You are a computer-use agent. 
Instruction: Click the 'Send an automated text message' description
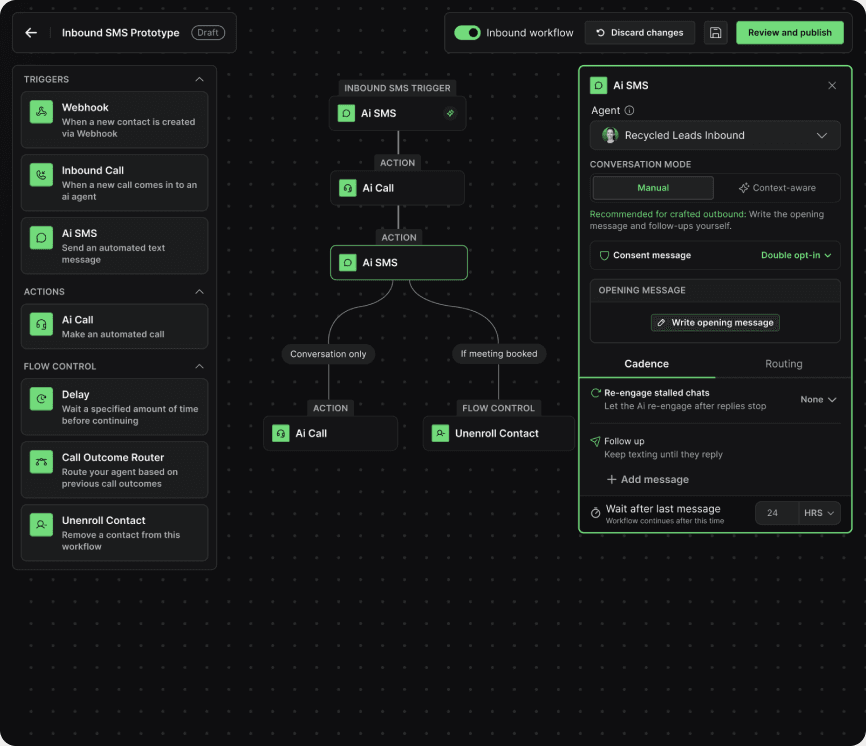(x=113, y=253)
